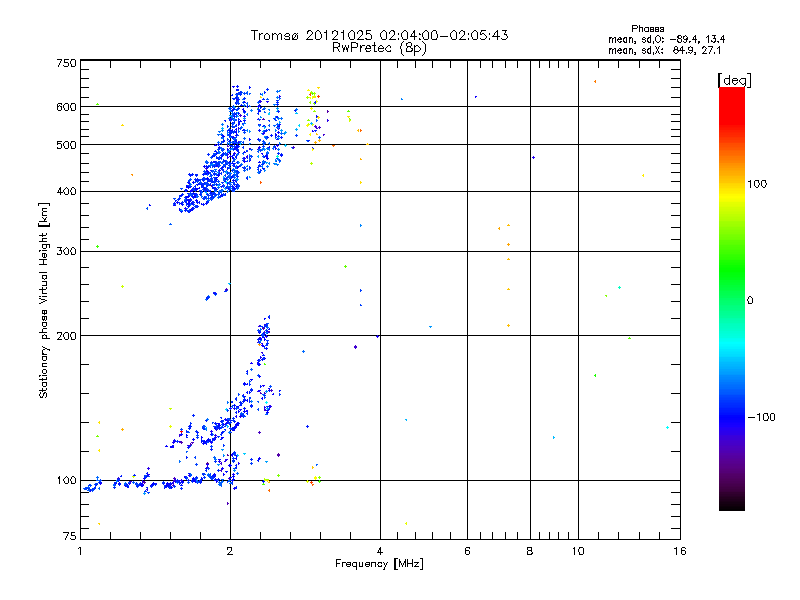Click the colorbar tick label '0'
Image resolution: width=800 pixels, height=600 pixels.
click(749, 301)
